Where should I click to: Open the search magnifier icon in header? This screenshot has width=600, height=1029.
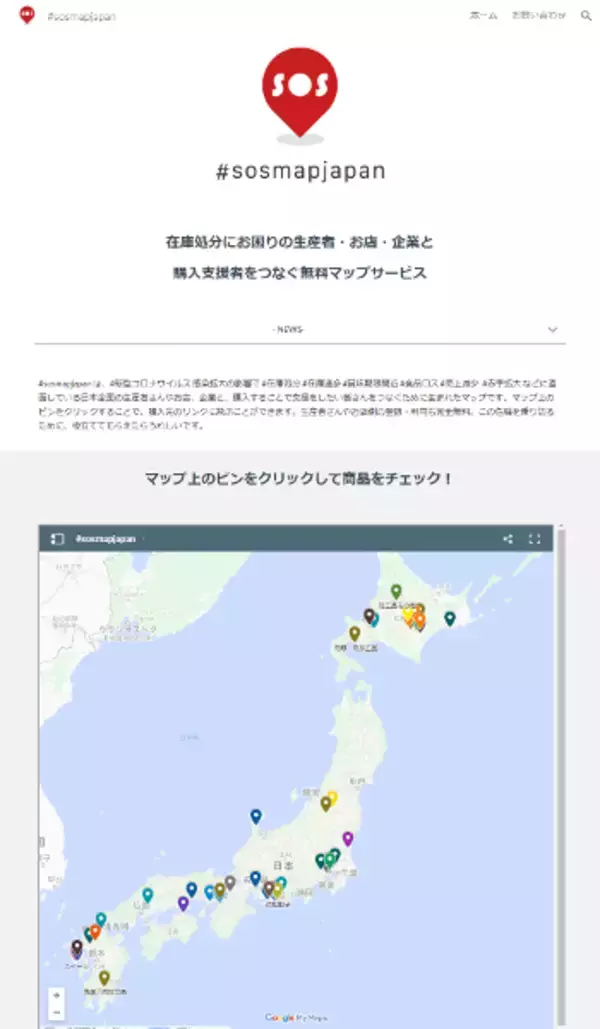pos(586,15)
